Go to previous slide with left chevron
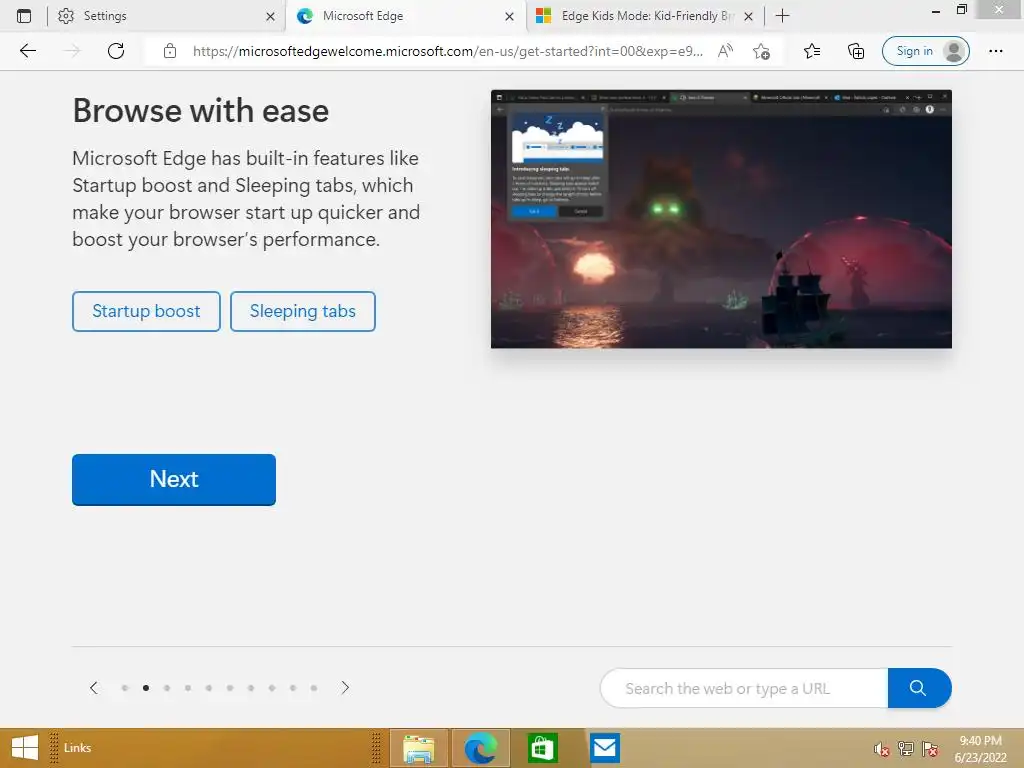Screen dimensions: 1024x768 click(x=94, y=688)
